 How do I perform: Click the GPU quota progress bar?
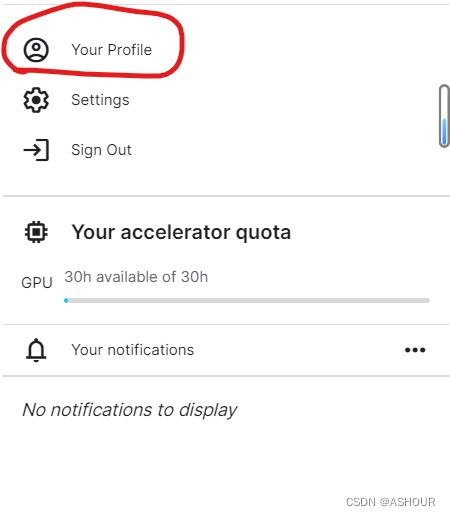(x=247, y=300)
